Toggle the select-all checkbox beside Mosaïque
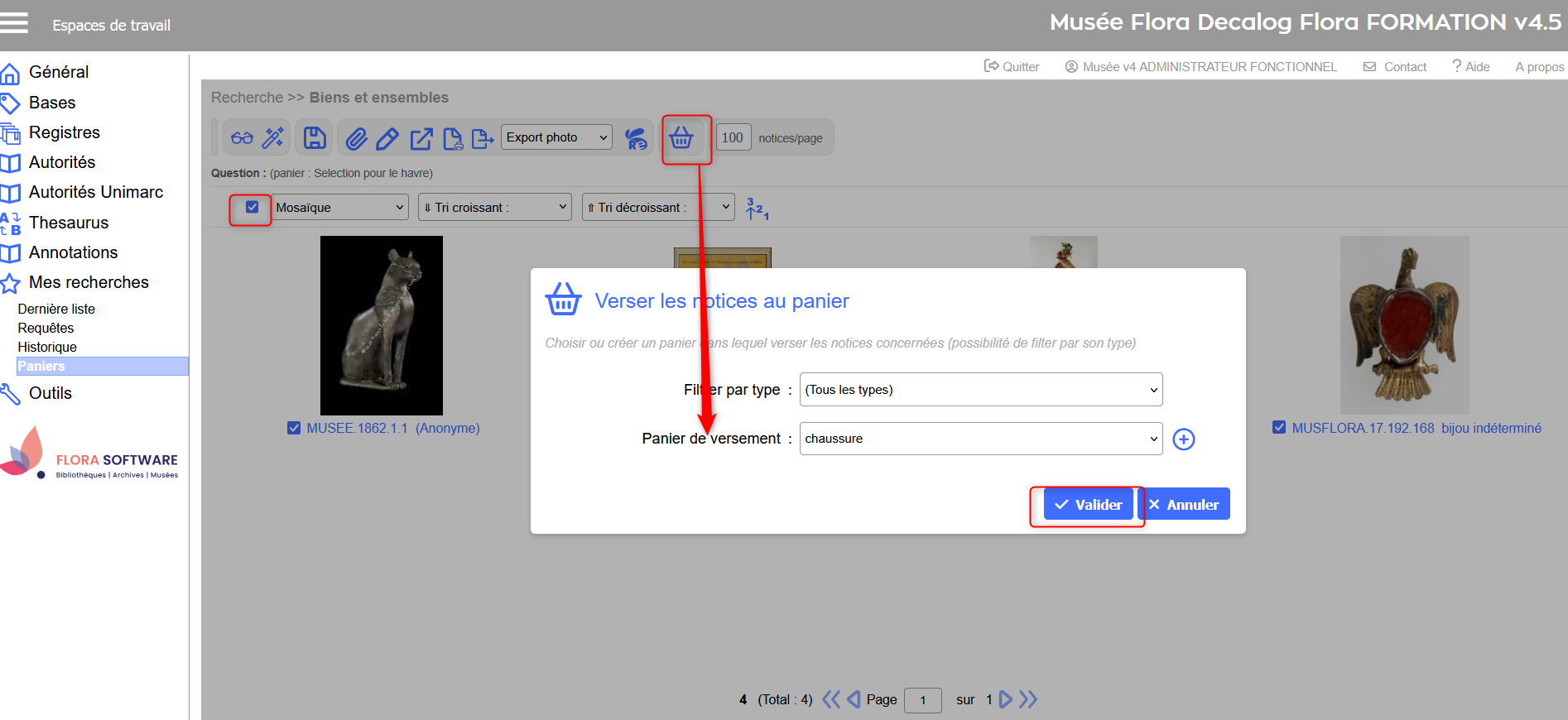 coord(253,207)
